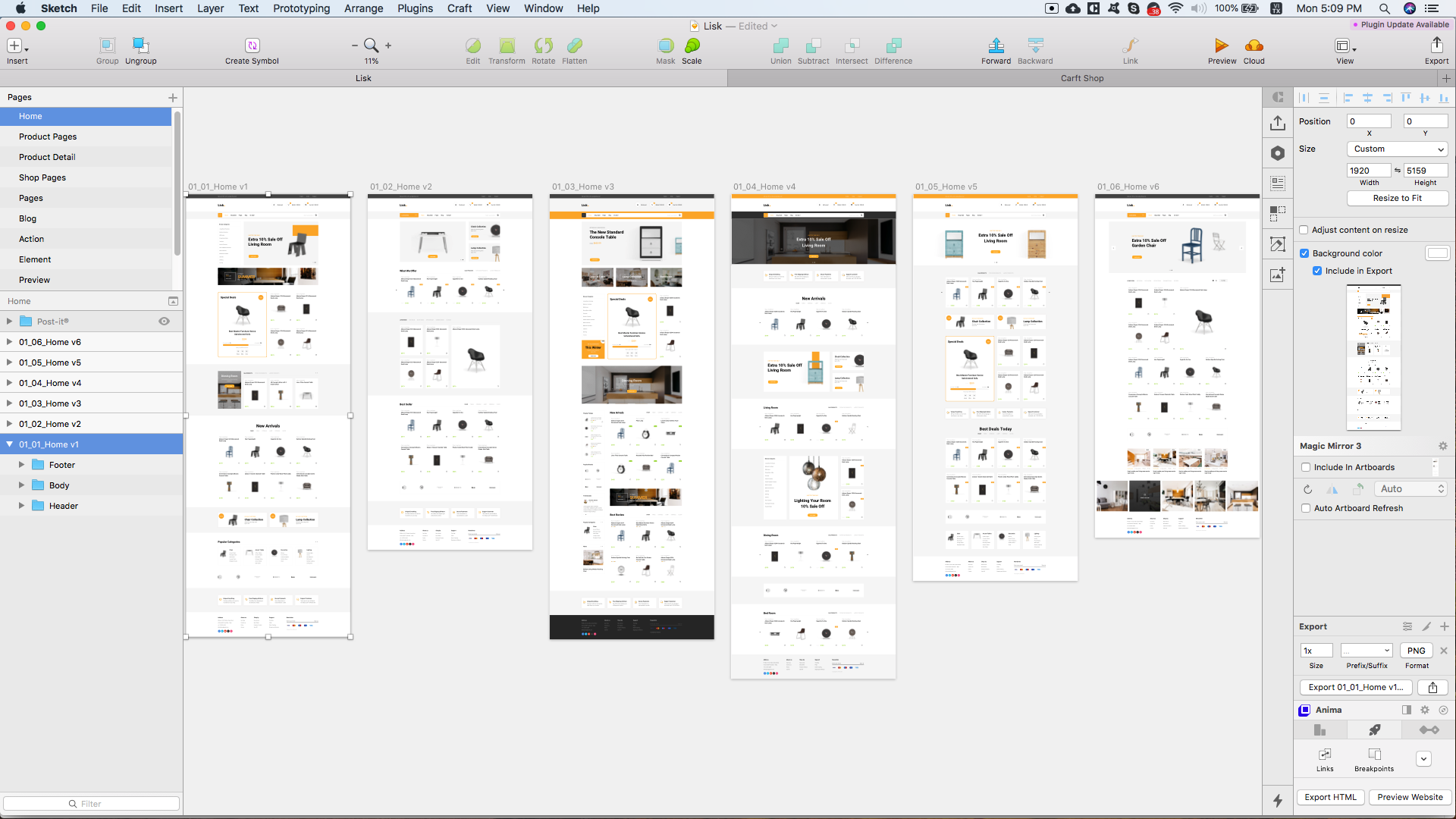Expand the 01_03_Home v3 artboard

(9, 403)
